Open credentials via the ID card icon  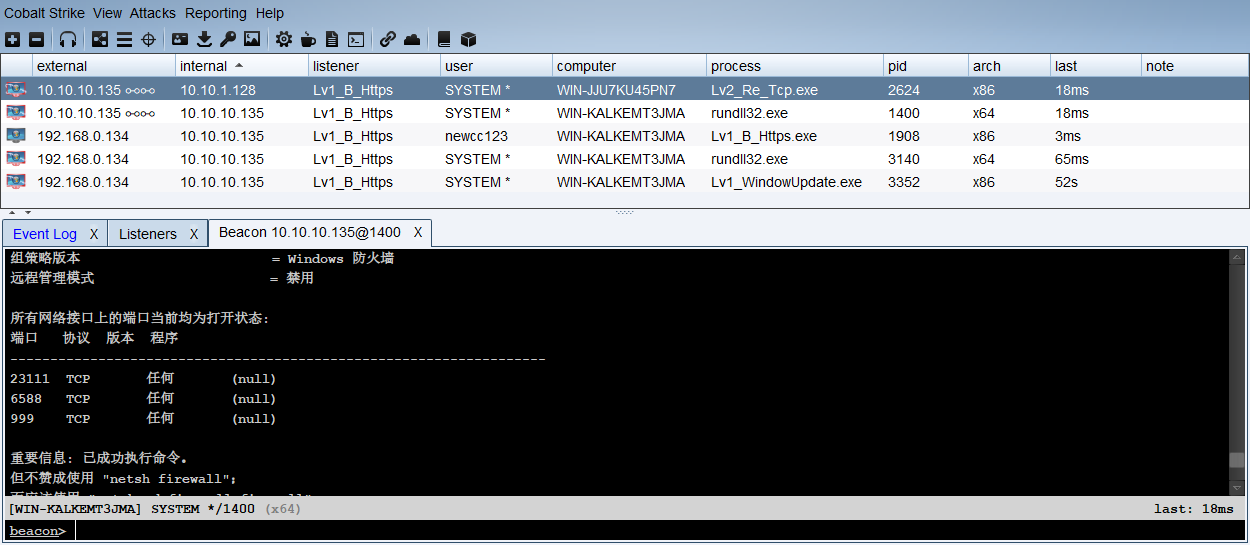(x=180, y=40)
